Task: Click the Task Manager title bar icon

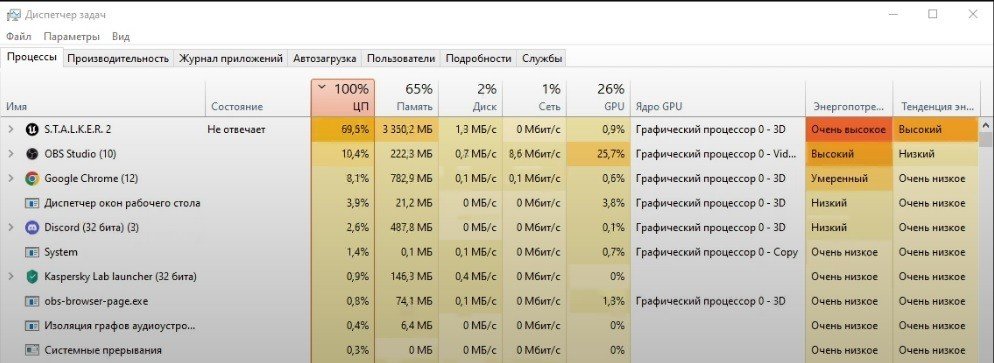Action: 12,15
